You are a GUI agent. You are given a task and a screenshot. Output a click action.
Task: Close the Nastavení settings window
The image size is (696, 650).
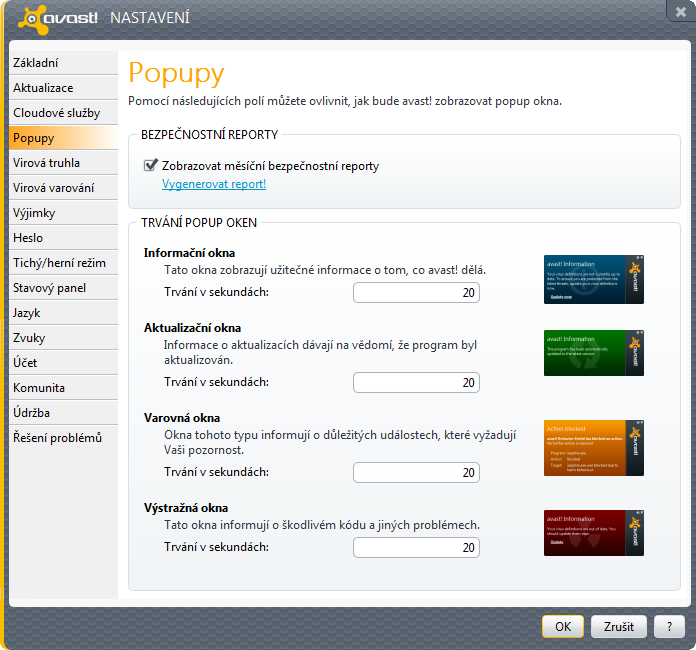click(680, 11)
